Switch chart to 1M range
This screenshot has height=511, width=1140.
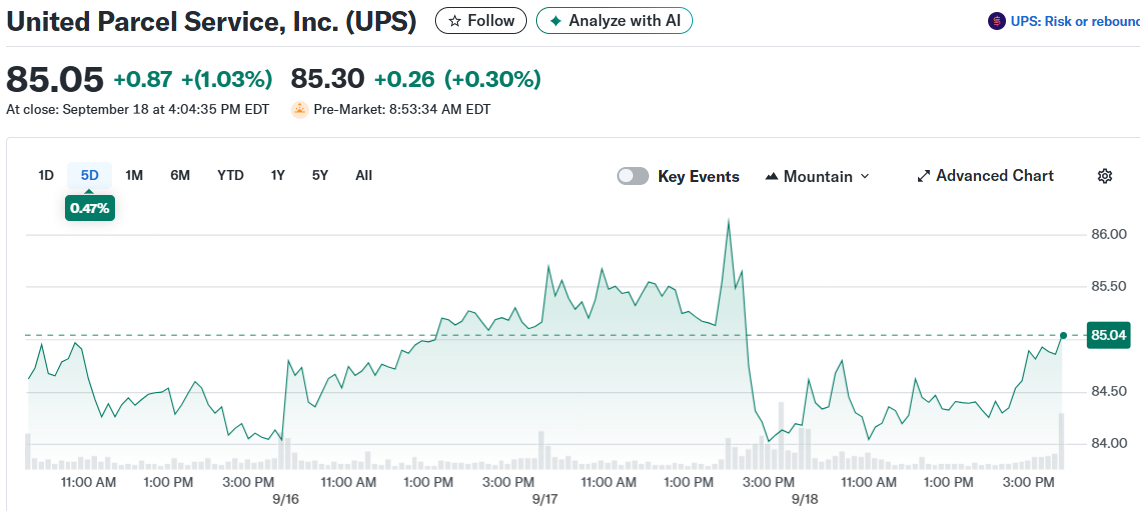coord(134,175)
